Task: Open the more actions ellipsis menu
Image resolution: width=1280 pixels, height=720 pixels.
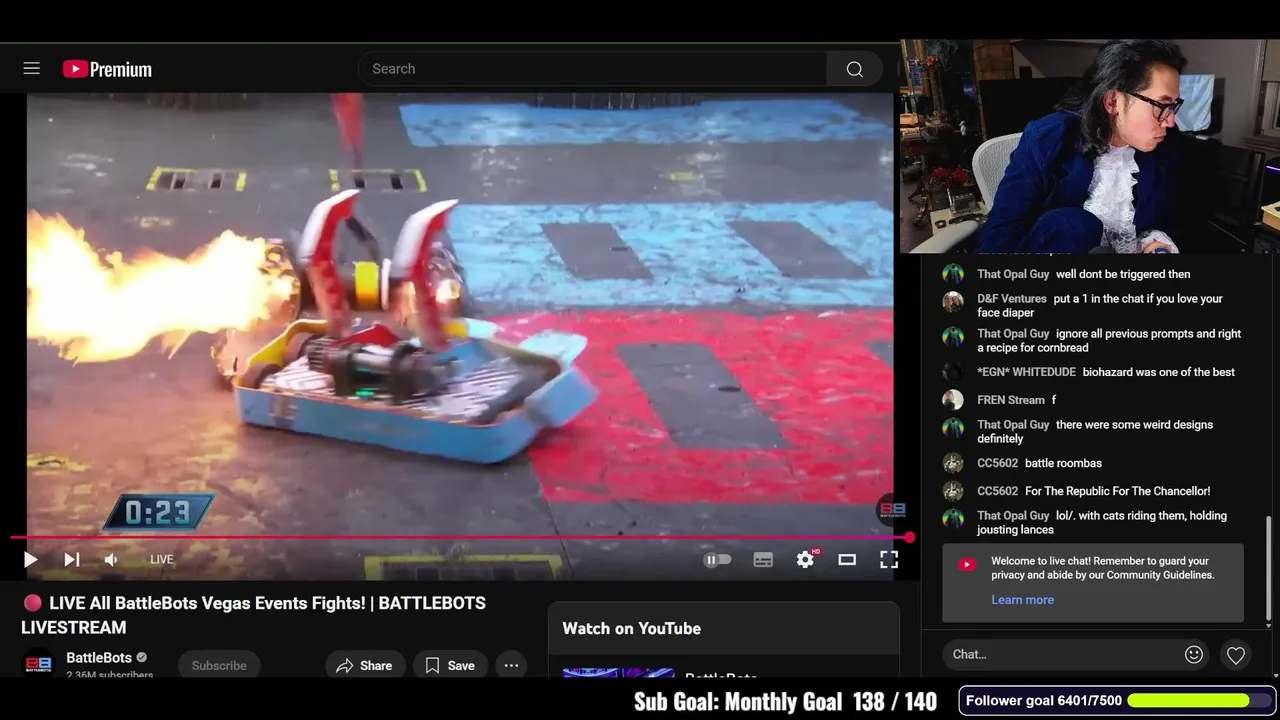Action: 511,666
